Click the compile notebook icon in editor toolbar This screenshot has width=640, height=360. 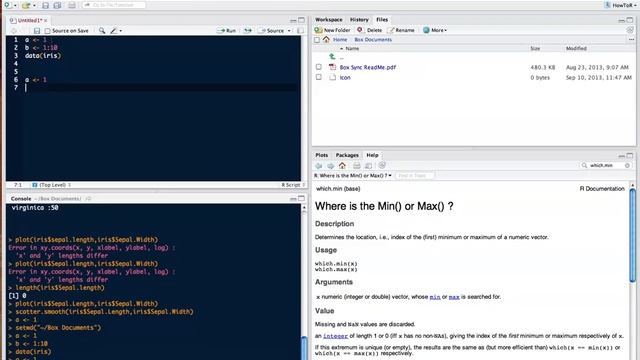pyautogui.click(x=300, y=31)
